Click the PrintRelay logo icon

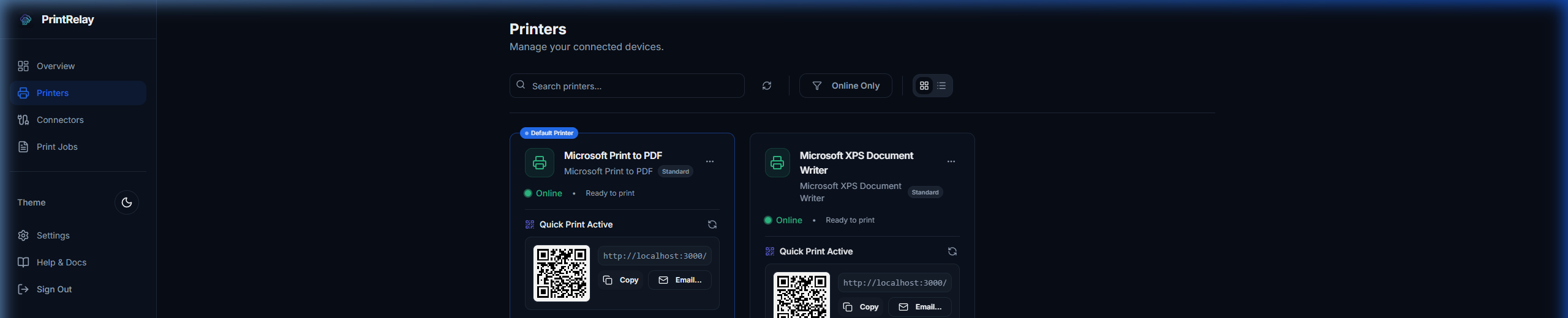[26, 20]
